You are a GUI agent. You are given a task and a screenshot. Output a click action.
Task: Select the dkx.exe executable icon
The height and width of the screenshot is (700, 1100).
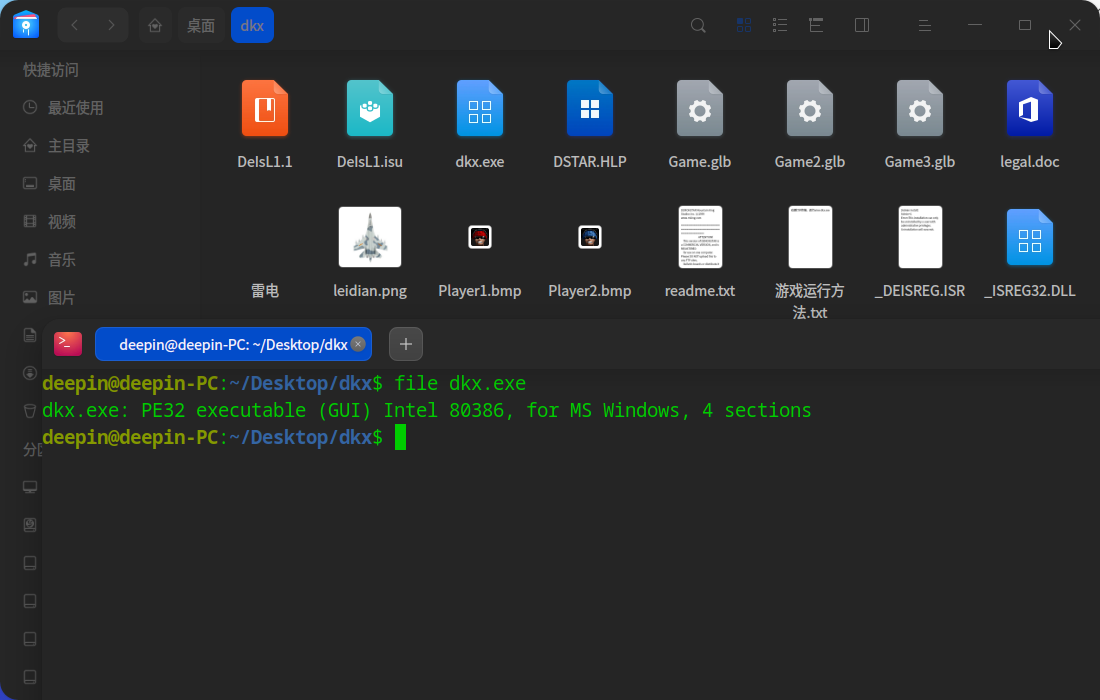point(480,109)
